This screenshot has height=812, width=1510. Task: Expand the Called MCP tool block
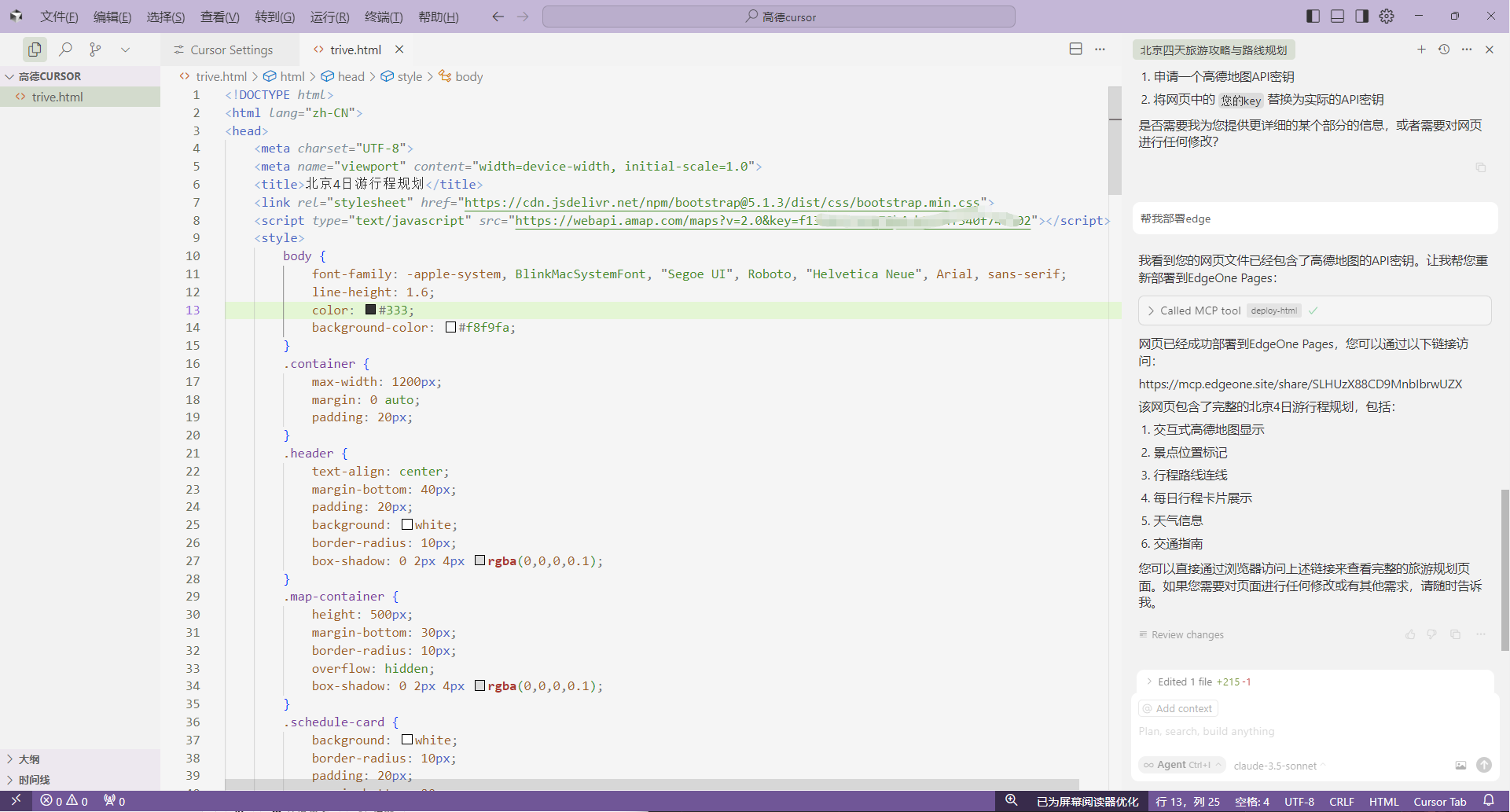[1314, 310]
